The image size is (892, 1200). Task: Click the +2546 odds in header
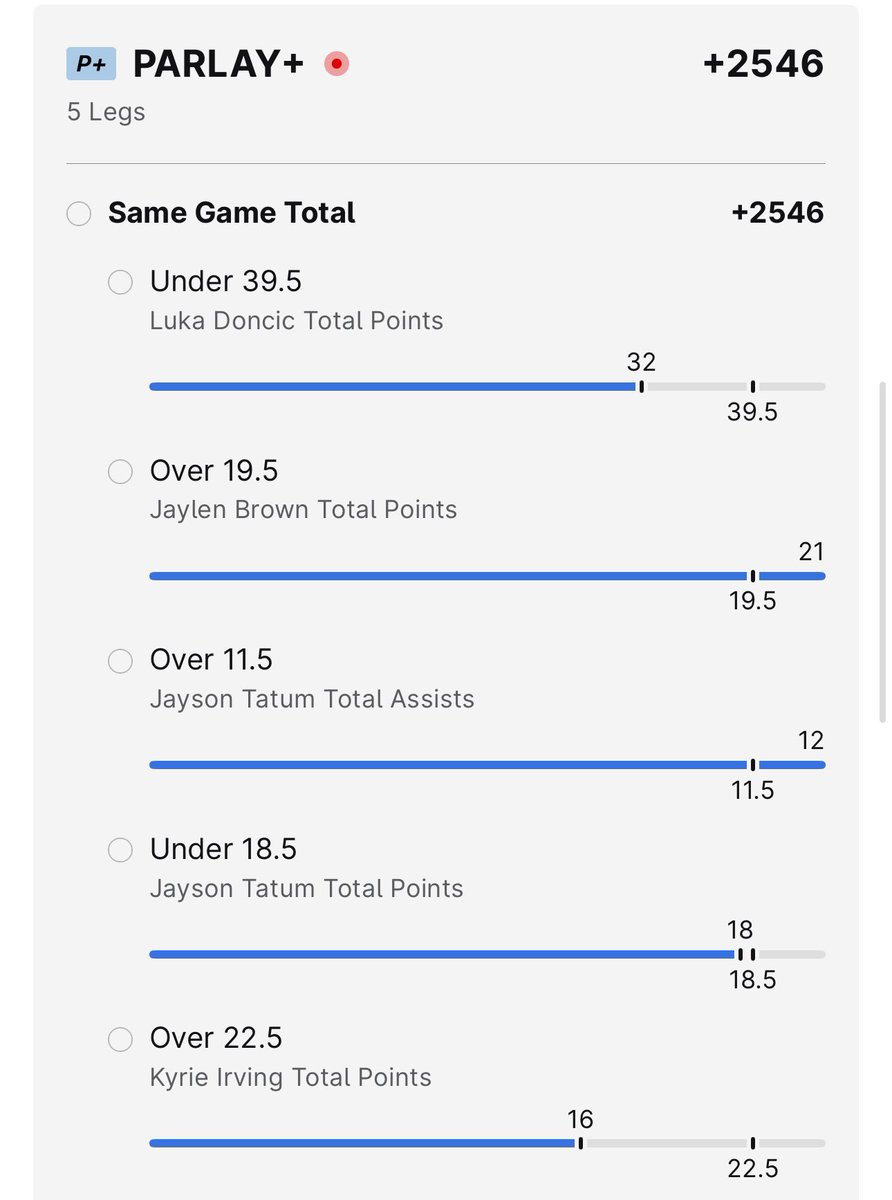click(x=764, y=64)
